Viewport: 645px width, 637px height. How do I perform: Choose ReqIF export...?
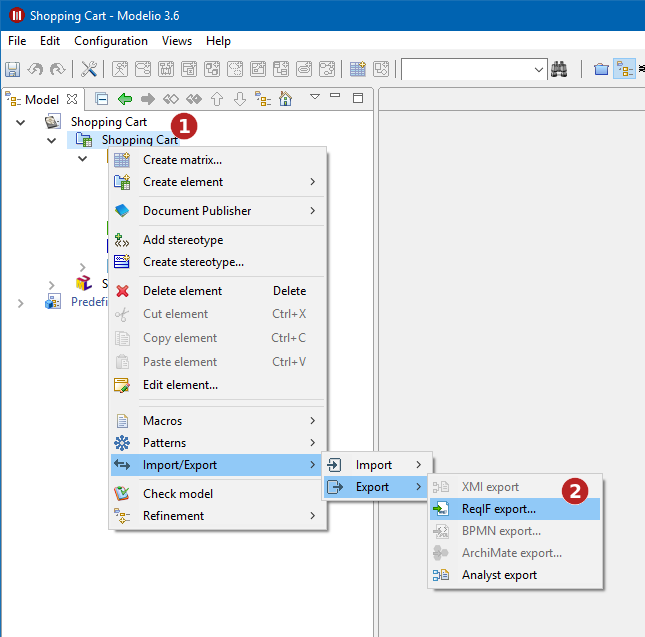click(515, 509)
